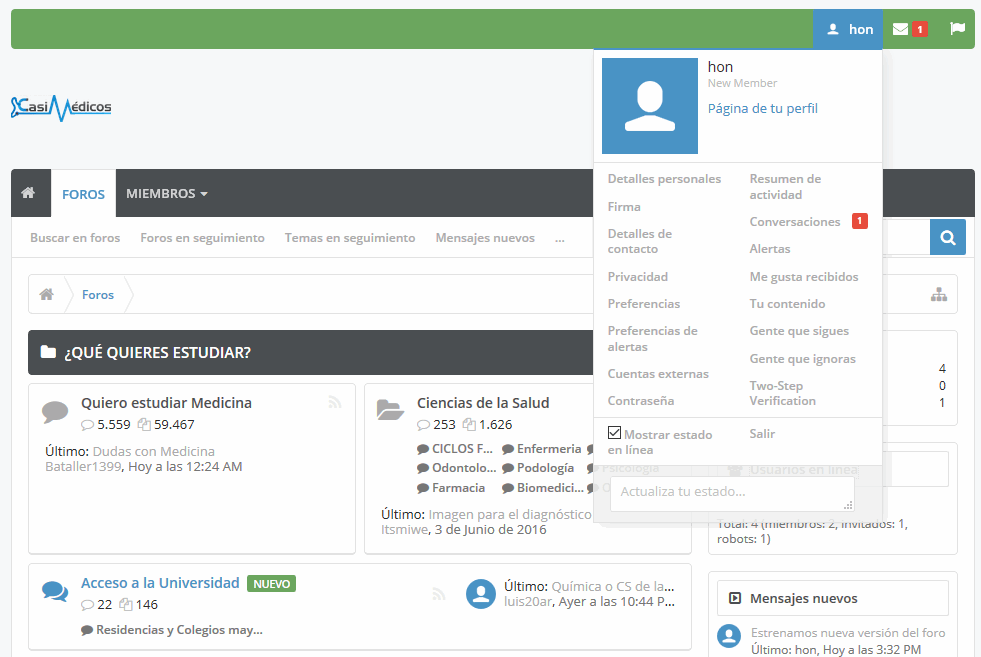Open Acceso a la Universidad forum
The image size is (981, 657).
pos(160,583)
